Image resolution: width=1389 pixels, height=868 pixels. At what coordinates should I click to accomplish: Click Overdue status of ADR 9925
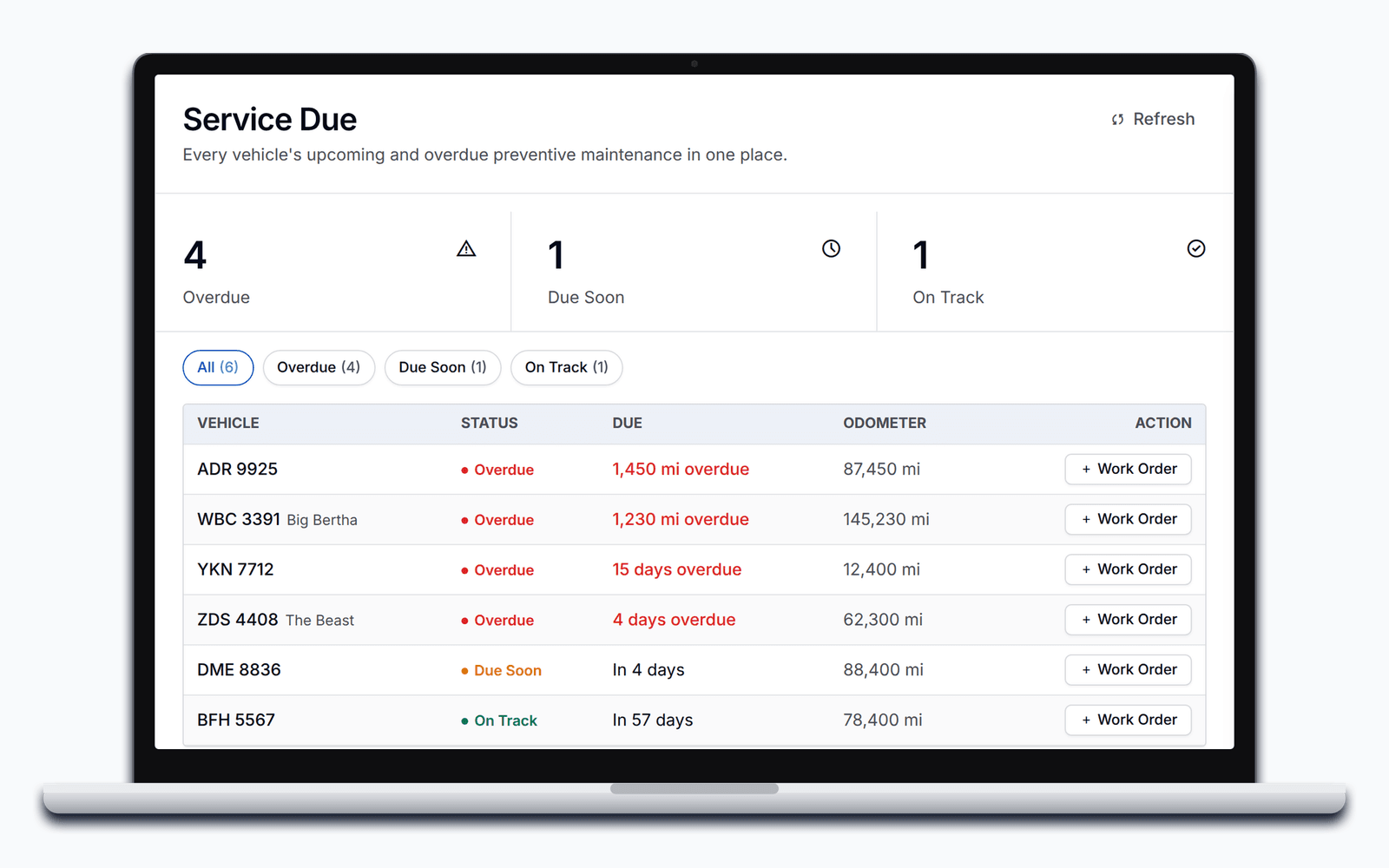[497, 470]
